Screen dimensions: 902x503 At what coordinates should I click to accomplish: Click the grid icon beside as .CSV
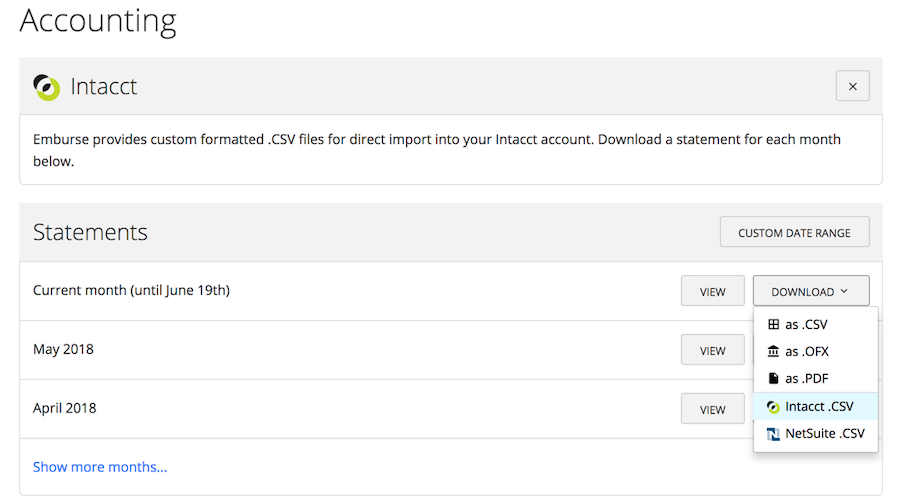tap(773, 325)
